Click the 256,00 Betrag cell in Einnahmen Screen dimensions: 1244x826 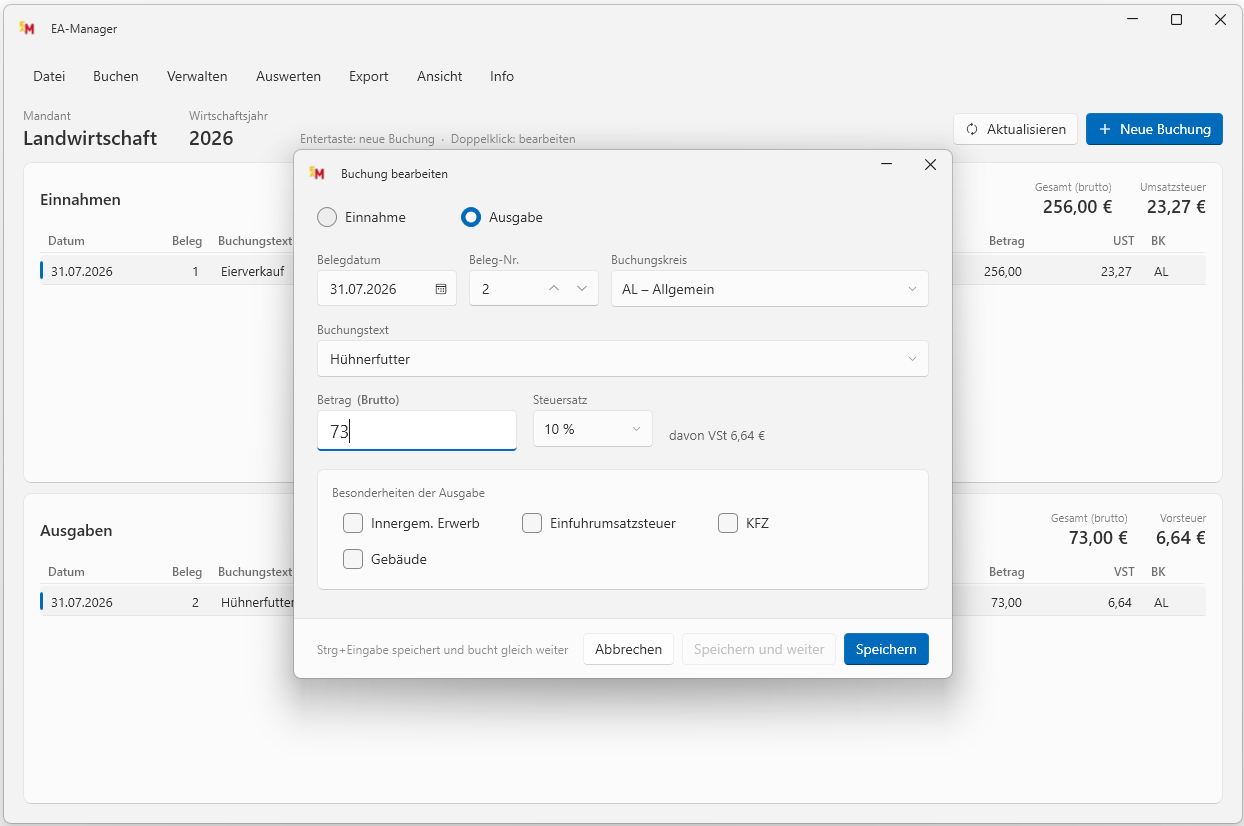1003,271
